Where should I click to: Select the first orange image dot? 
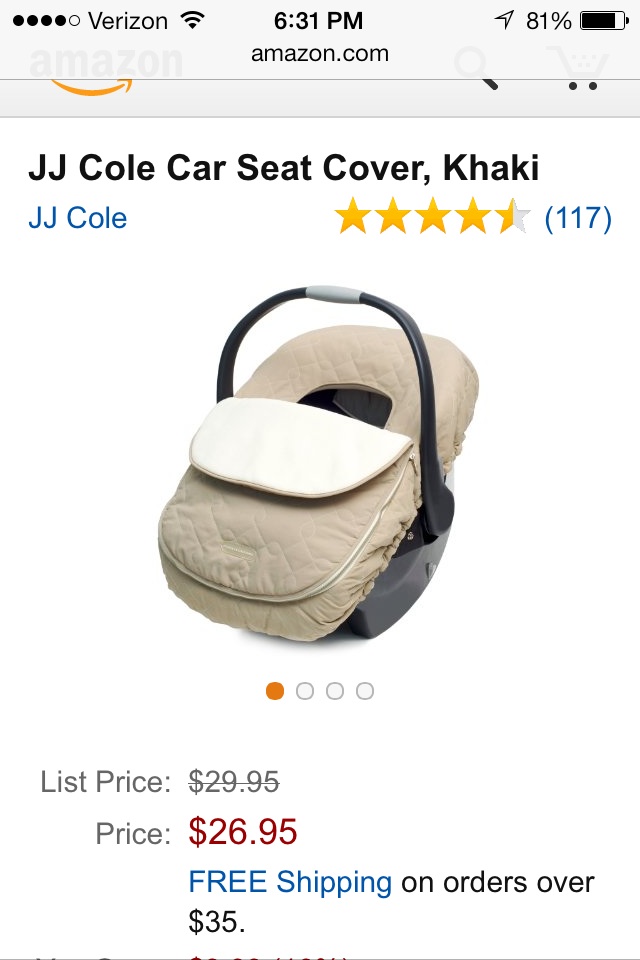tap(275, 691)
